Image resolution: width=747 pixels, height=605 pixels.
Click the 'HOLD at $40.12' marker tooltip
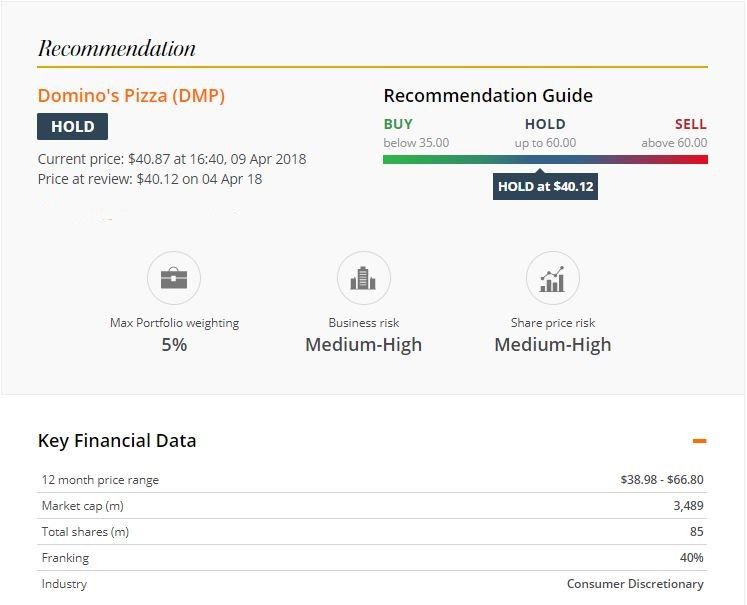[545, 186]
